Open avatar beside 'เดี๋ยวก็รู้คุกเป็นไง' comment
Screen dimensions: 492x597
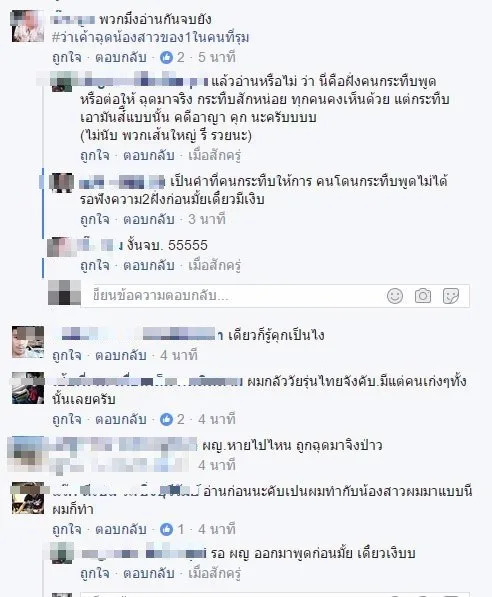pos(28,342)
